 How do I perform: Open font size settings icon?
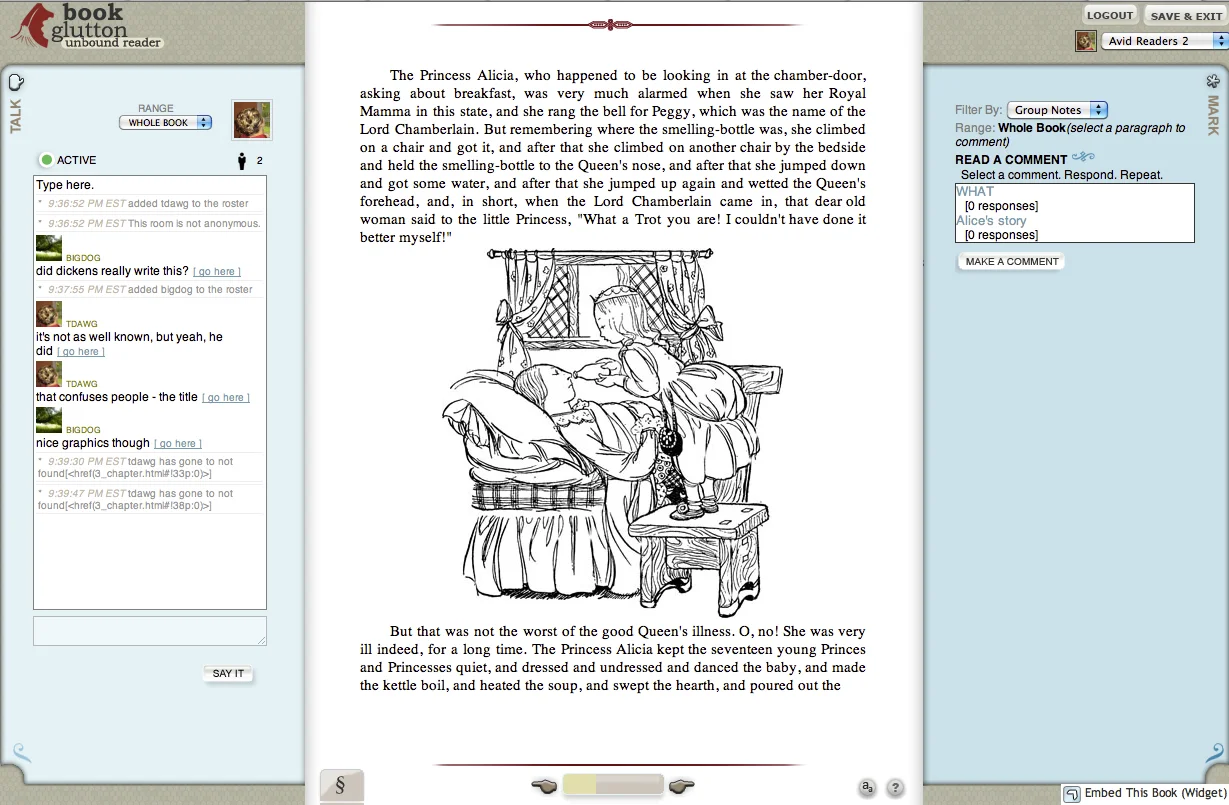(867, 788)
